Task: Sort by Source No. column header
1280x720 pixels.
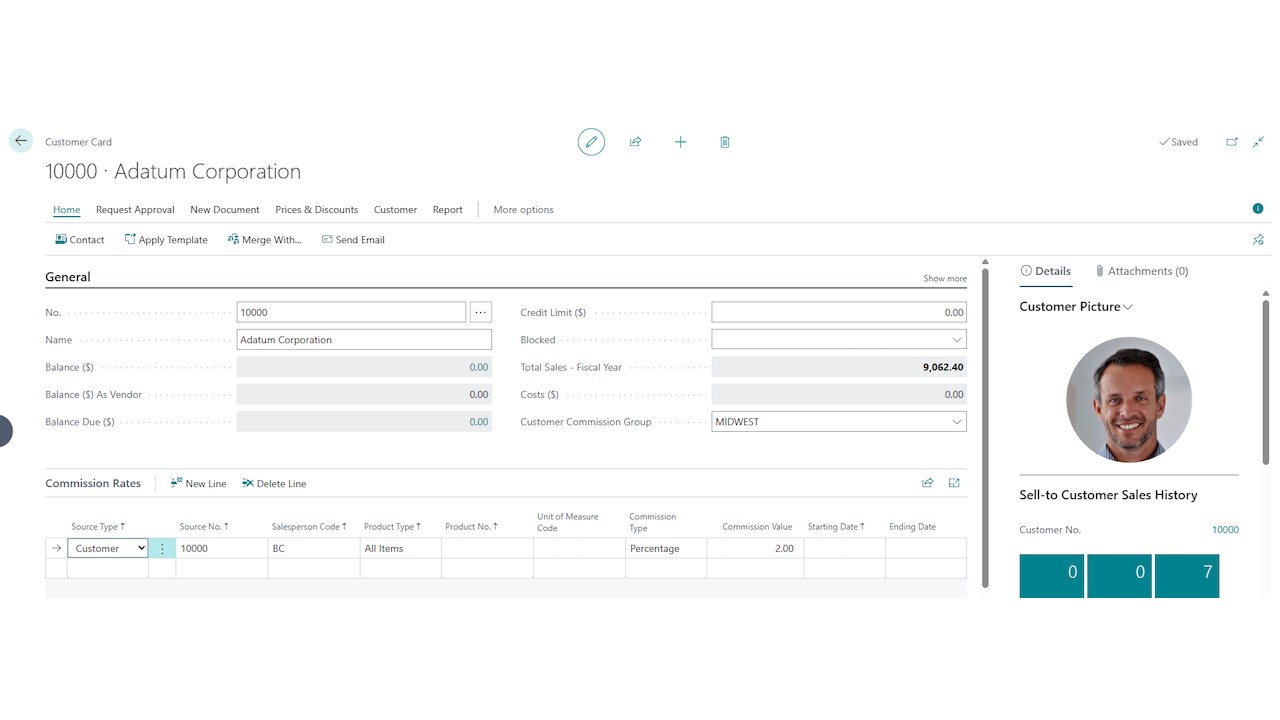Action: [204, 527]
